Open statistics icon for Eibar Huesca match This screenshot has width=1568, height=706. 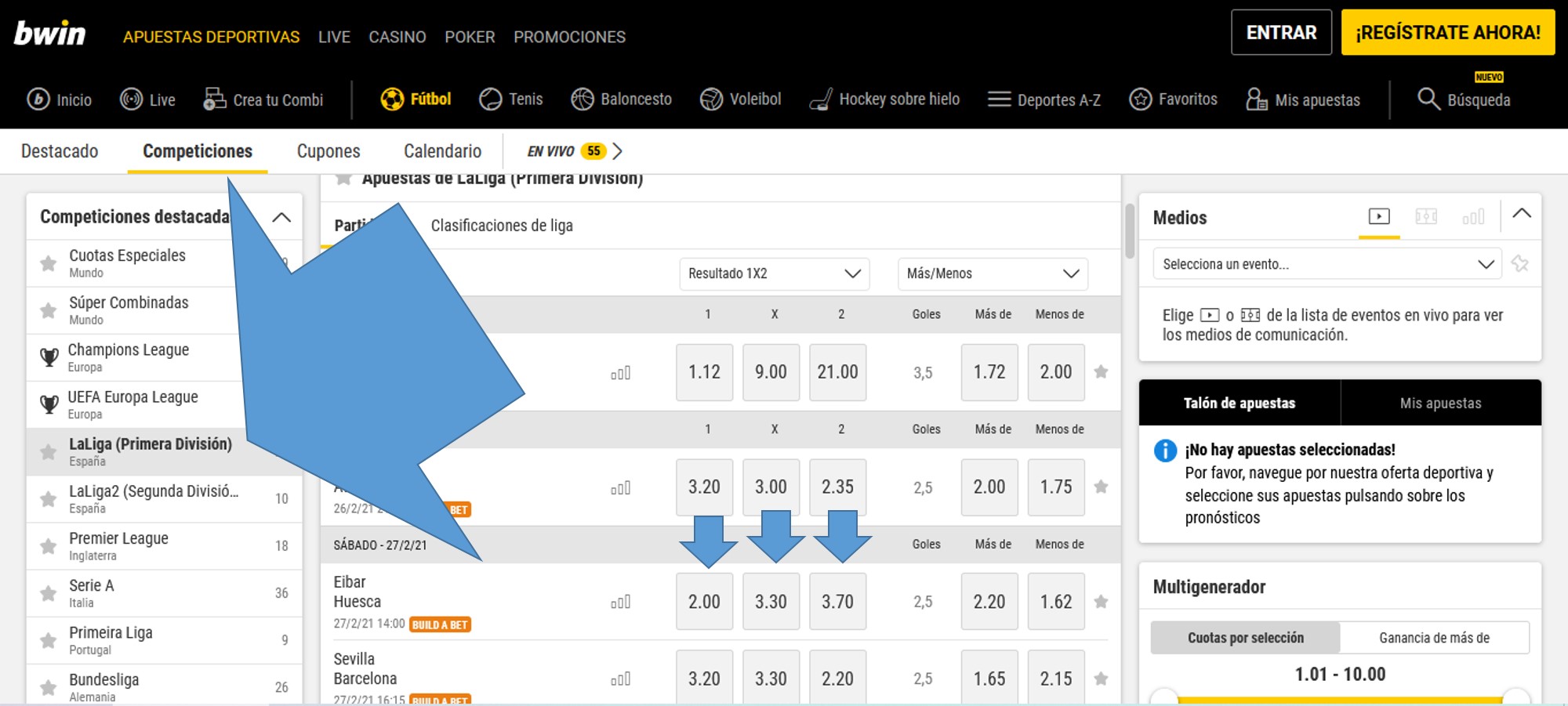(621, 603)
